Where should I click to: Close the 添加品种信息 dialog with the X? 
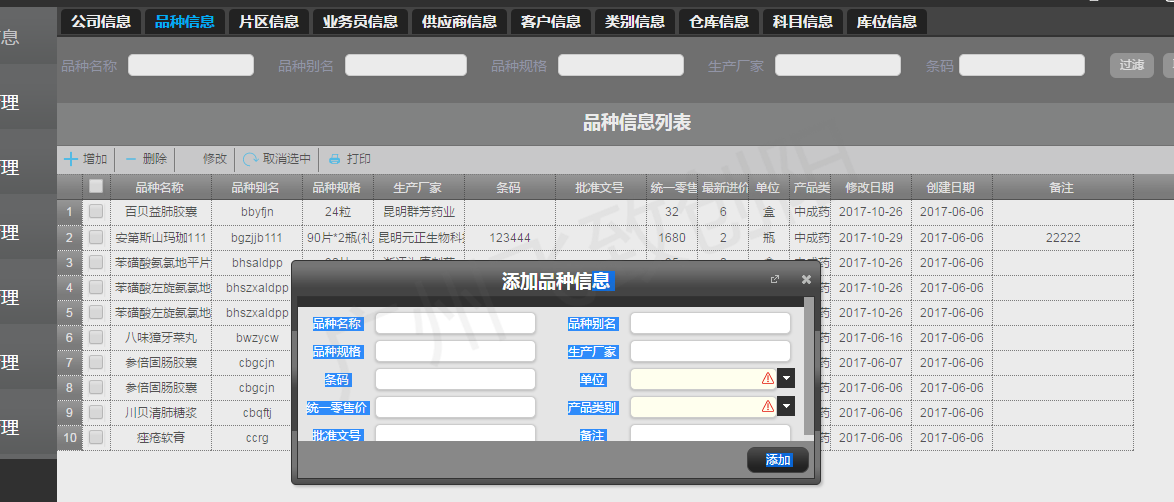pos(806,280)
